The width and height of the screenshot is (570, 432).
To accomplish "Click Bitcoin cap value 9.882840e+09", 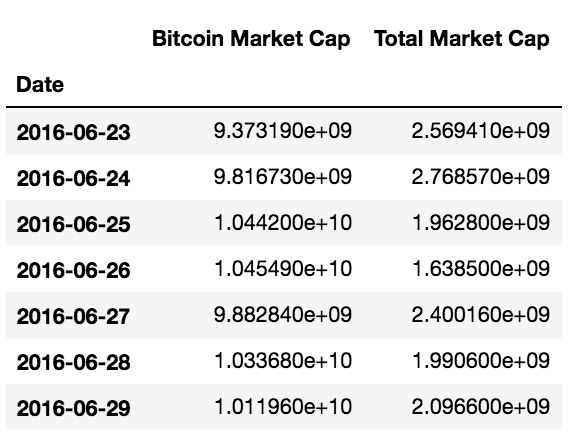I will 282,315.
